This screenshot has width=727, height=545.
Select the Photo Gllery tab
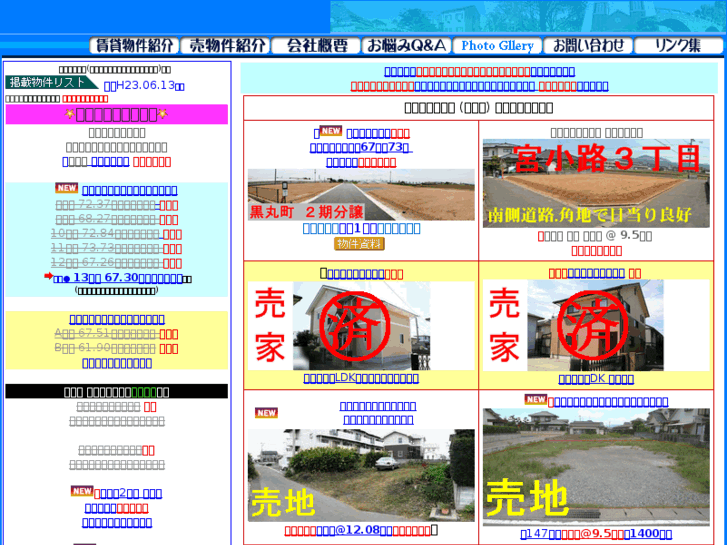(x=497, y=45)
